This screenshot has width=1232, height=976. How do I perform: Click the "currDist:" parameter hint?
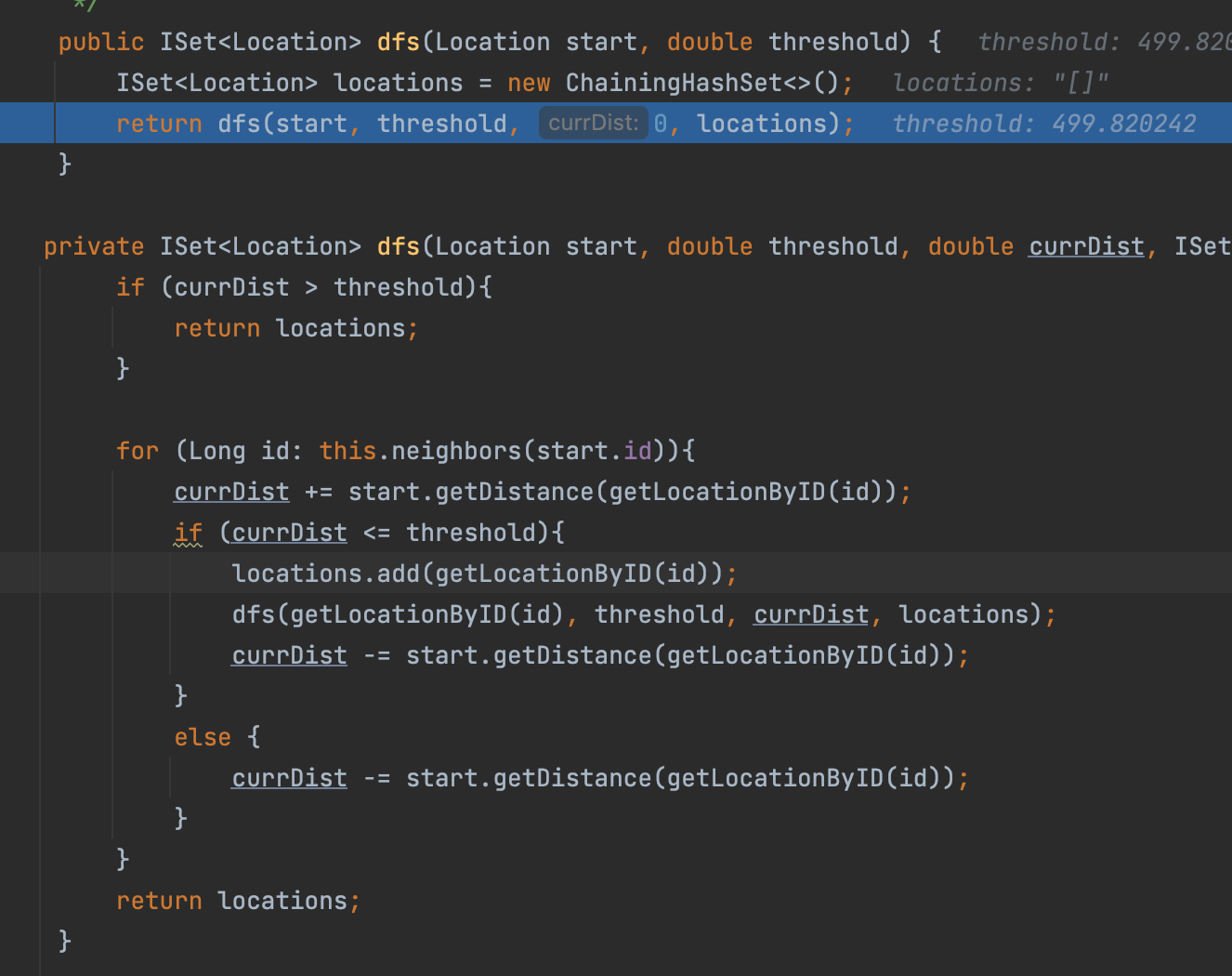593,124
